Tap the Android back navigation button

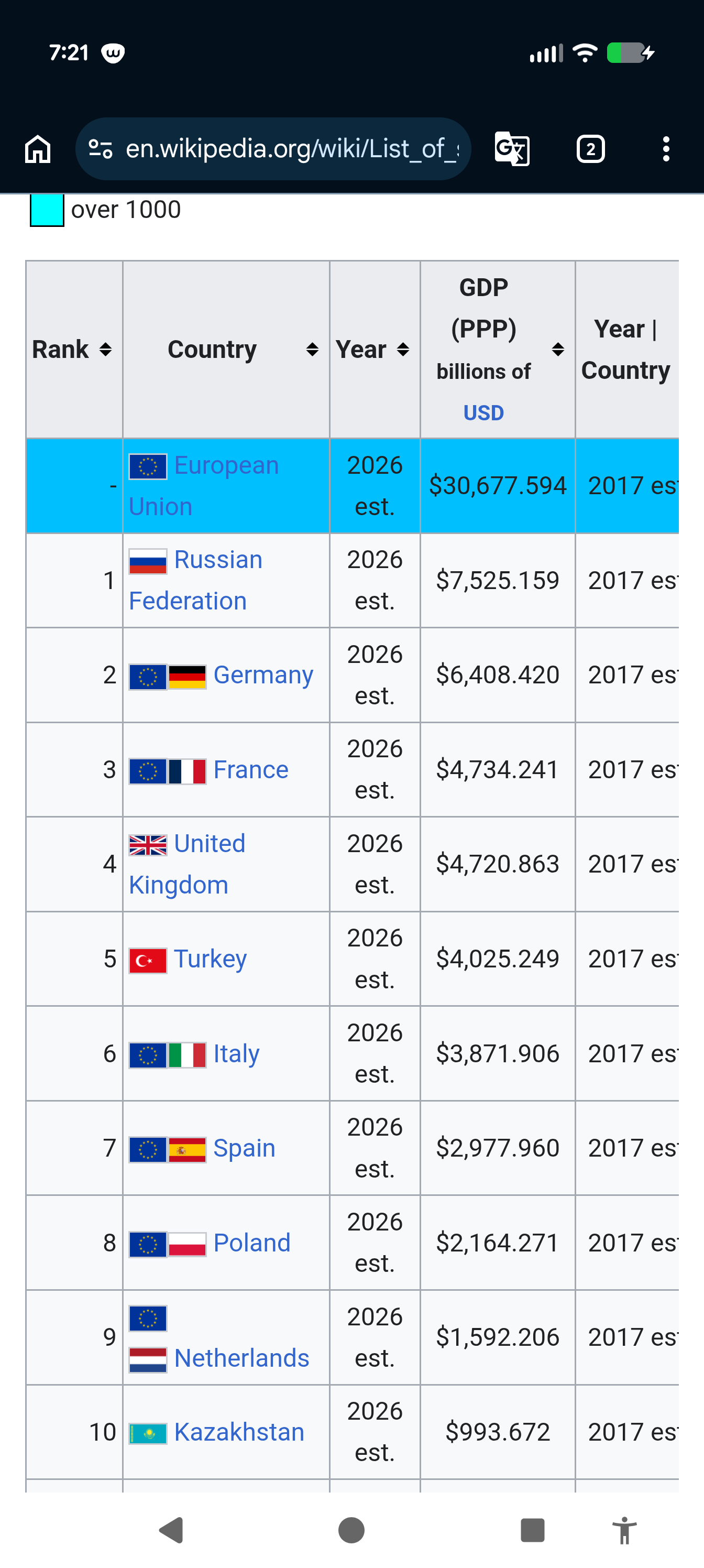click(x=172, y=1530)
